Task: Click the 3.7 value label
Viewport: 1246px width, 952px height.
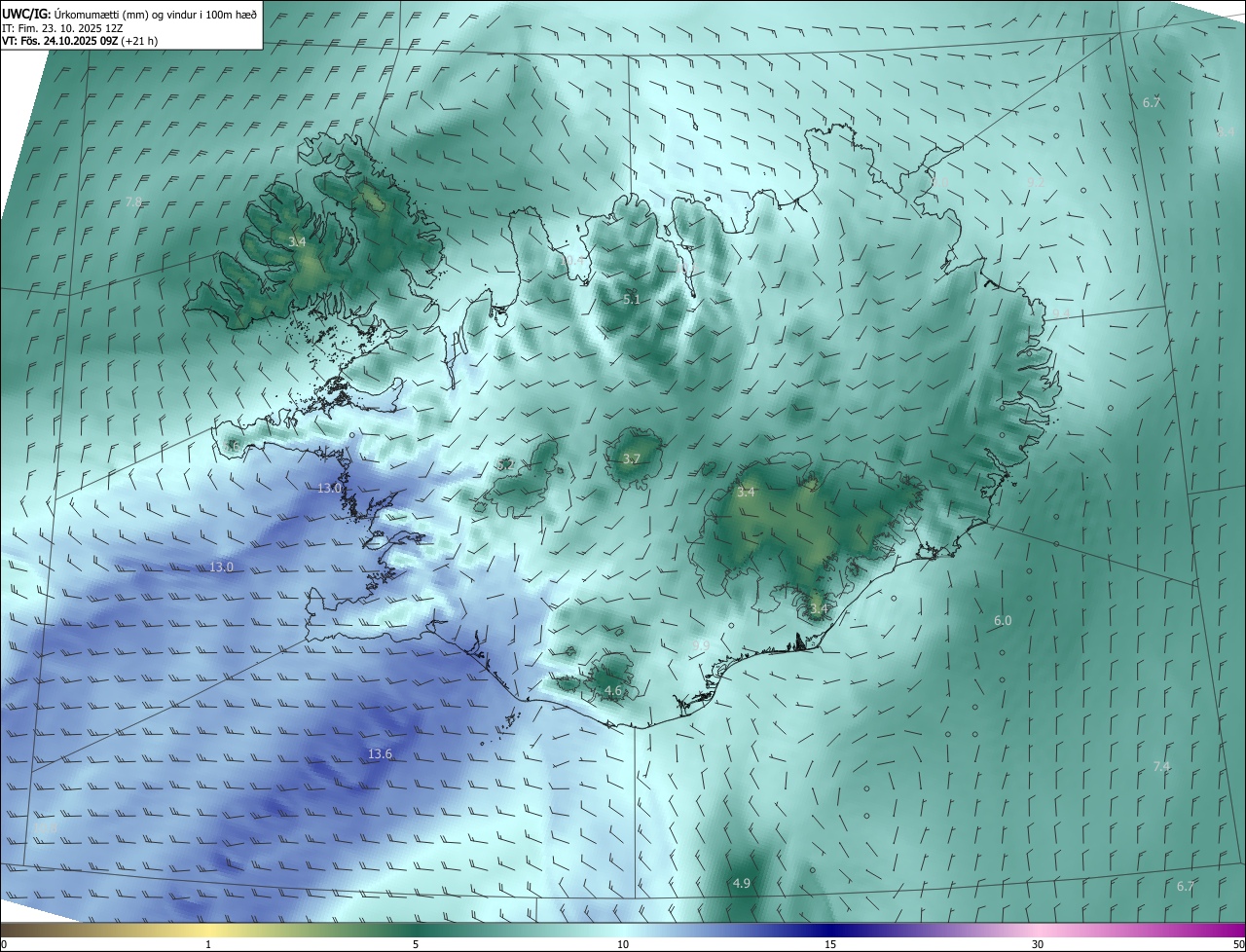Action: [x=632, y=459]
